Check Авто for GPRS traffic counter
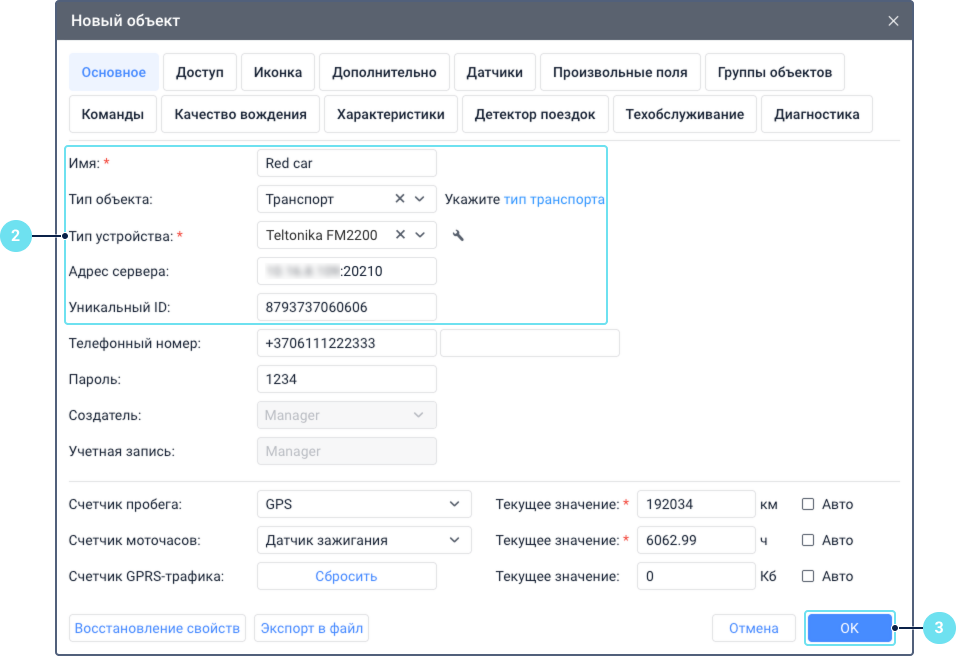Viewport: 956px width, 656px height. (x=808, y=577)
